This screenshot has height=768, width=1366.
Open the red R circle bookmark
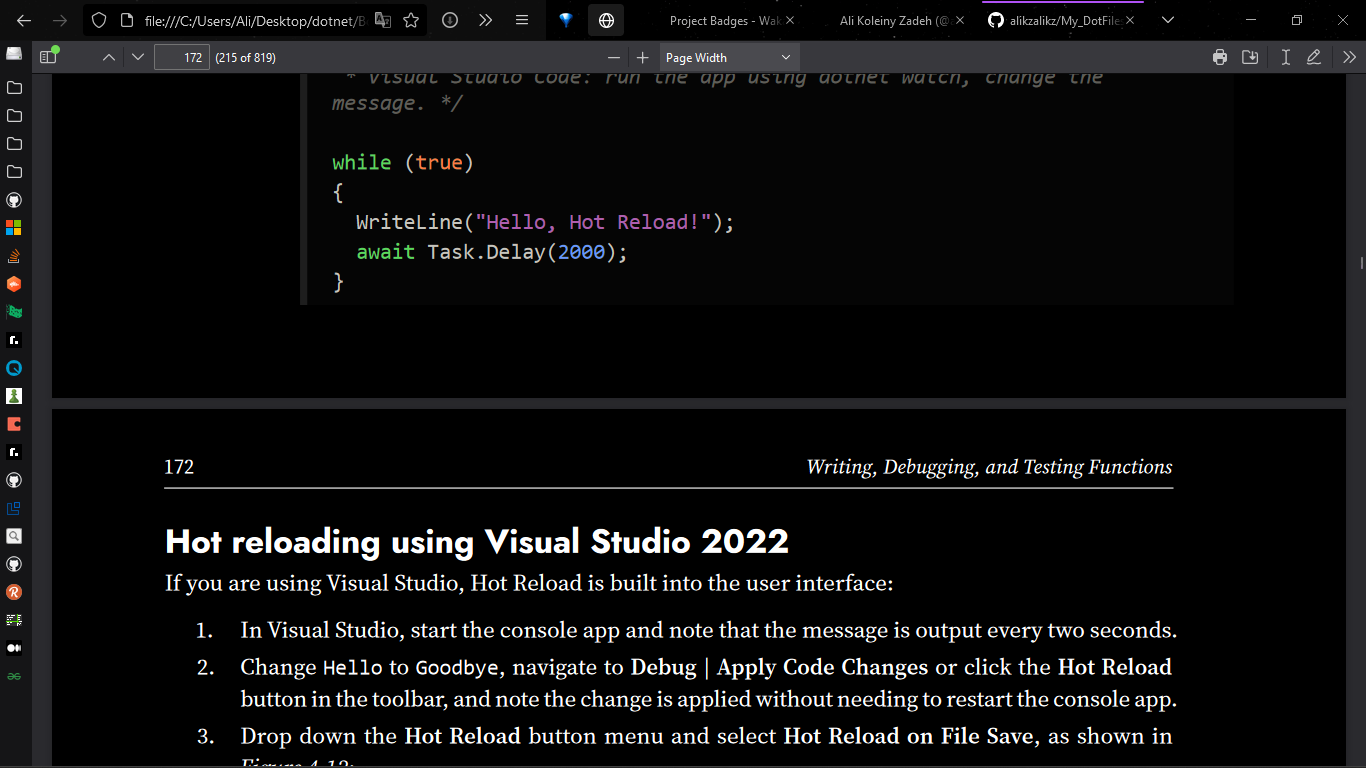click(14, 592)
